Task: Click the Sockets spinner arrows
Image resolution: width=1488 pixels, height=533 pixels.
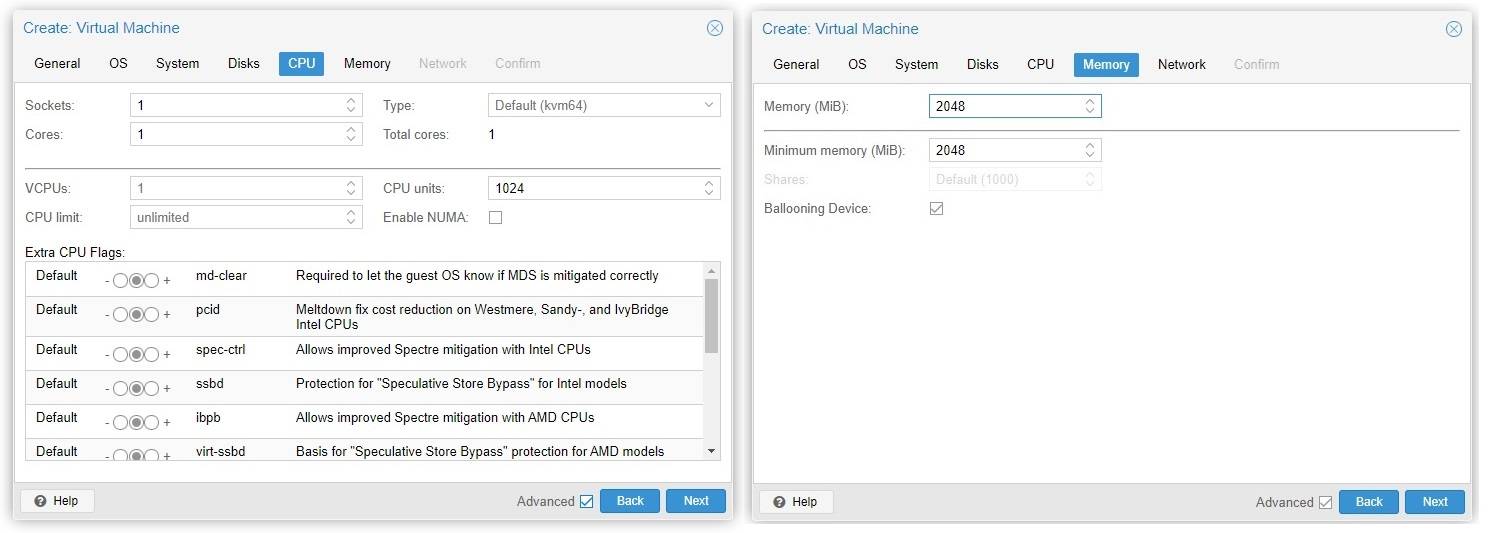Action: pos(351,105)
